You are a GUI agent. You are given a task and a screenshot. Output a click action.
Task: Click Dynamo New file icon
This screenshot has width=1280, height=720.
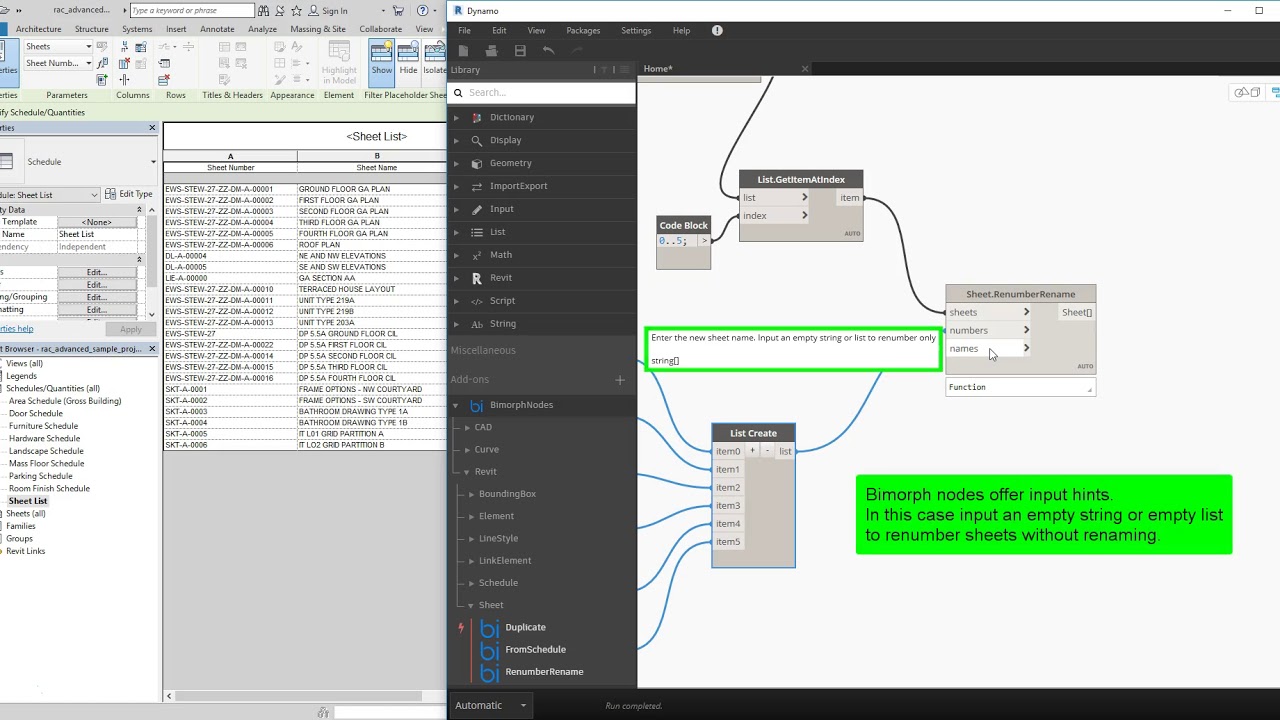463,51
